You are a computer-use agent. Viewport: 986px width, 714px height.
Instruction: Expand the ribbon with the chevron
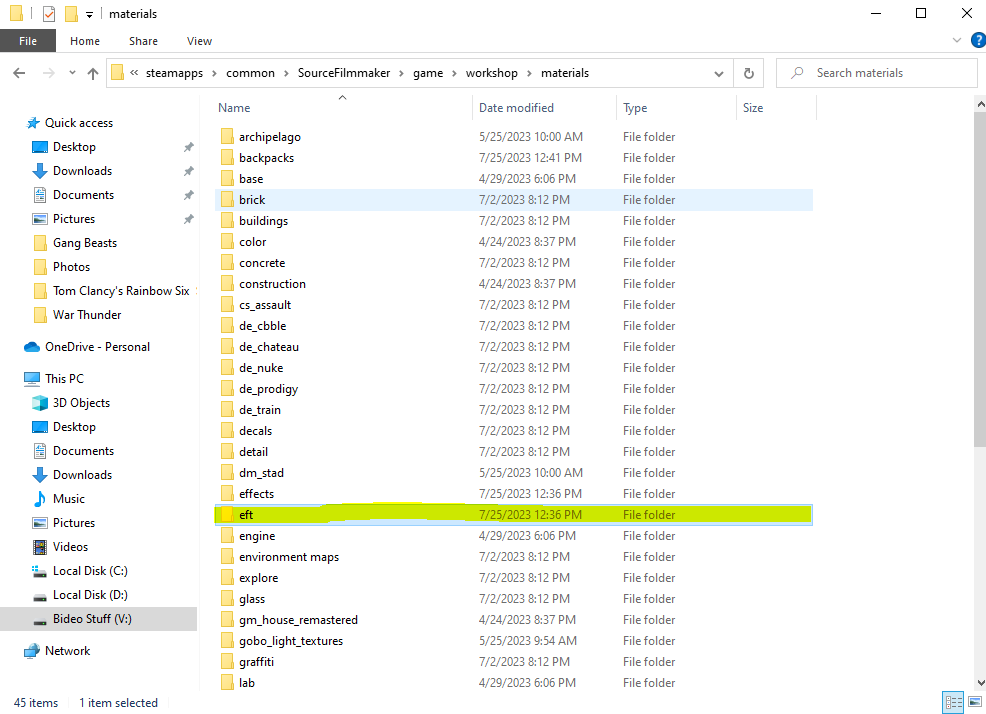tap(956, 40)
